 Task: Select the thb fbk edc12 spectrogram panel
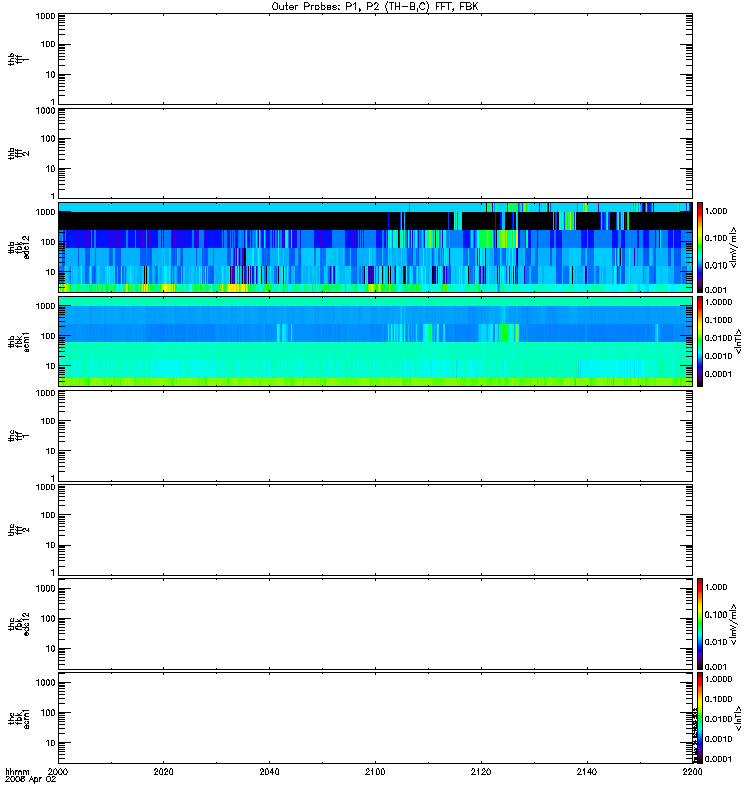click(376, 247)
